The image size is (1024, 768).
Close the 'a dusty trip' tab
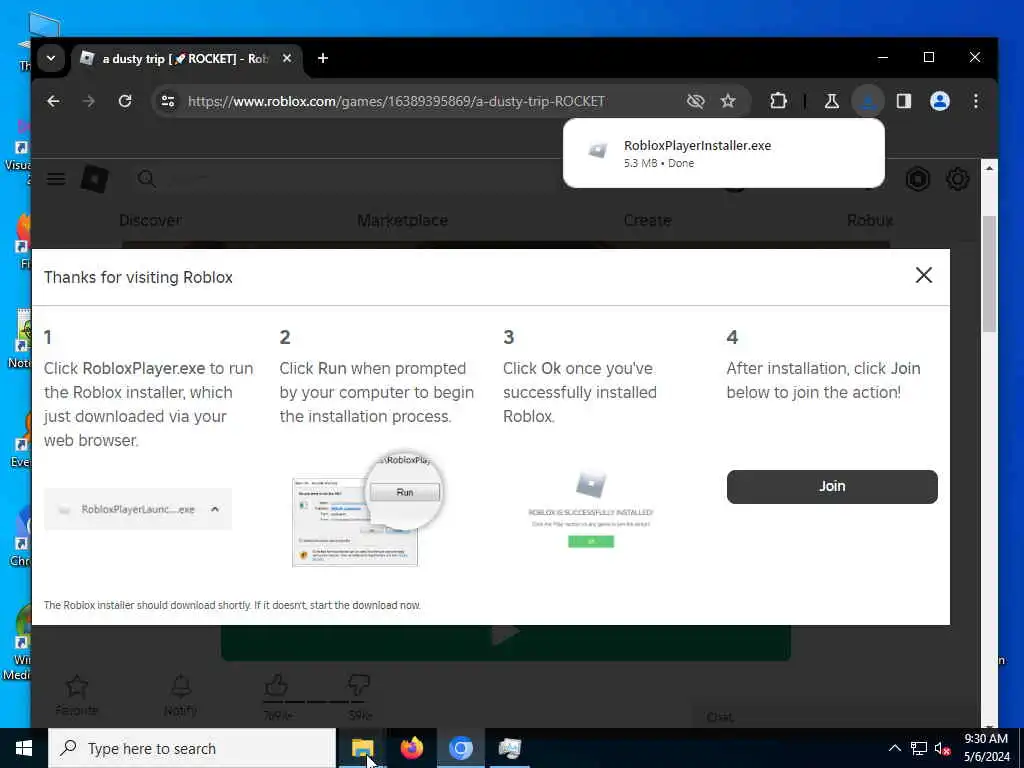(x=287, y=59)
